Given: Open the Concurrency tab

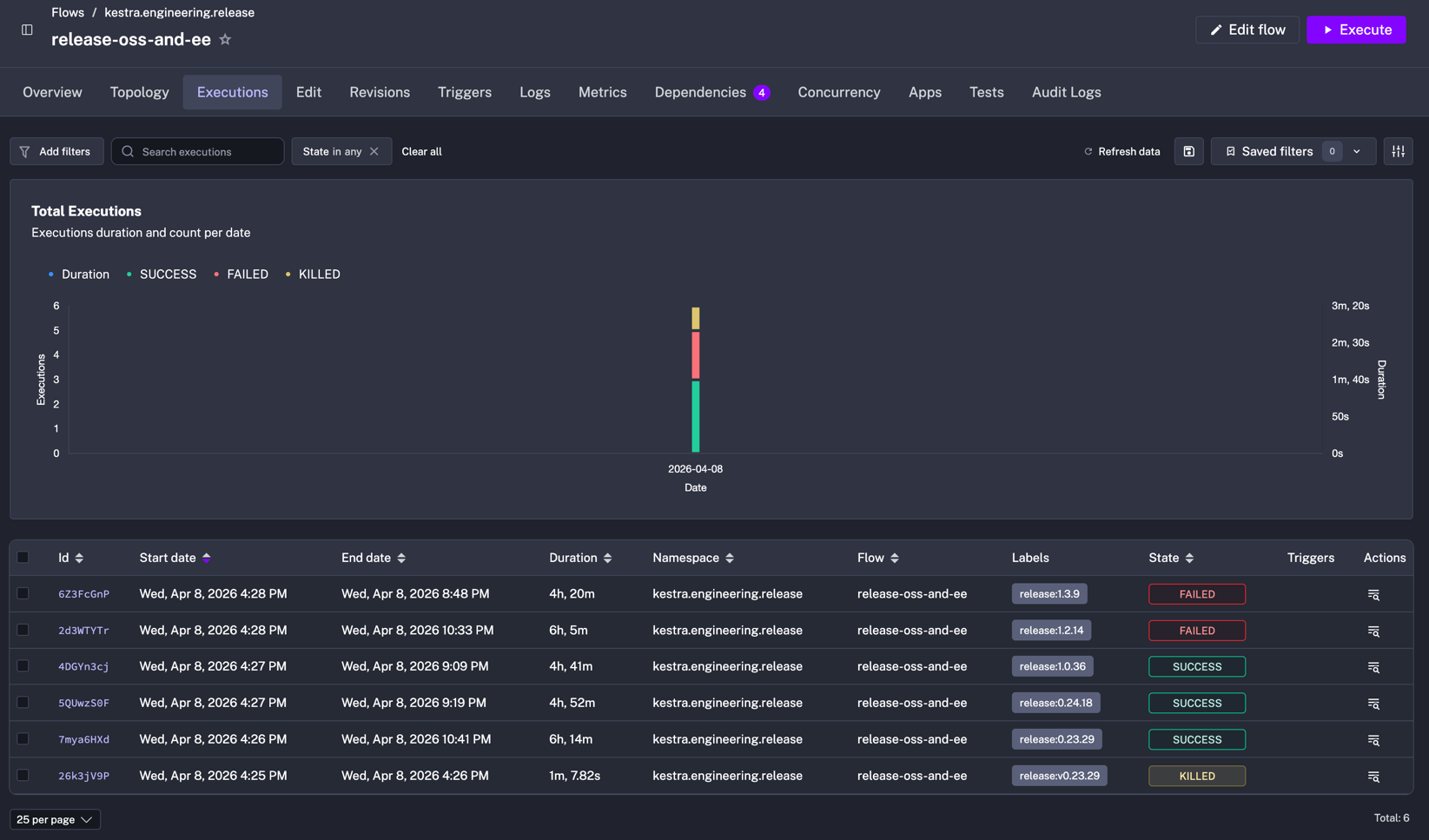Looking at the screenshot, I should [x=839, y=92].
